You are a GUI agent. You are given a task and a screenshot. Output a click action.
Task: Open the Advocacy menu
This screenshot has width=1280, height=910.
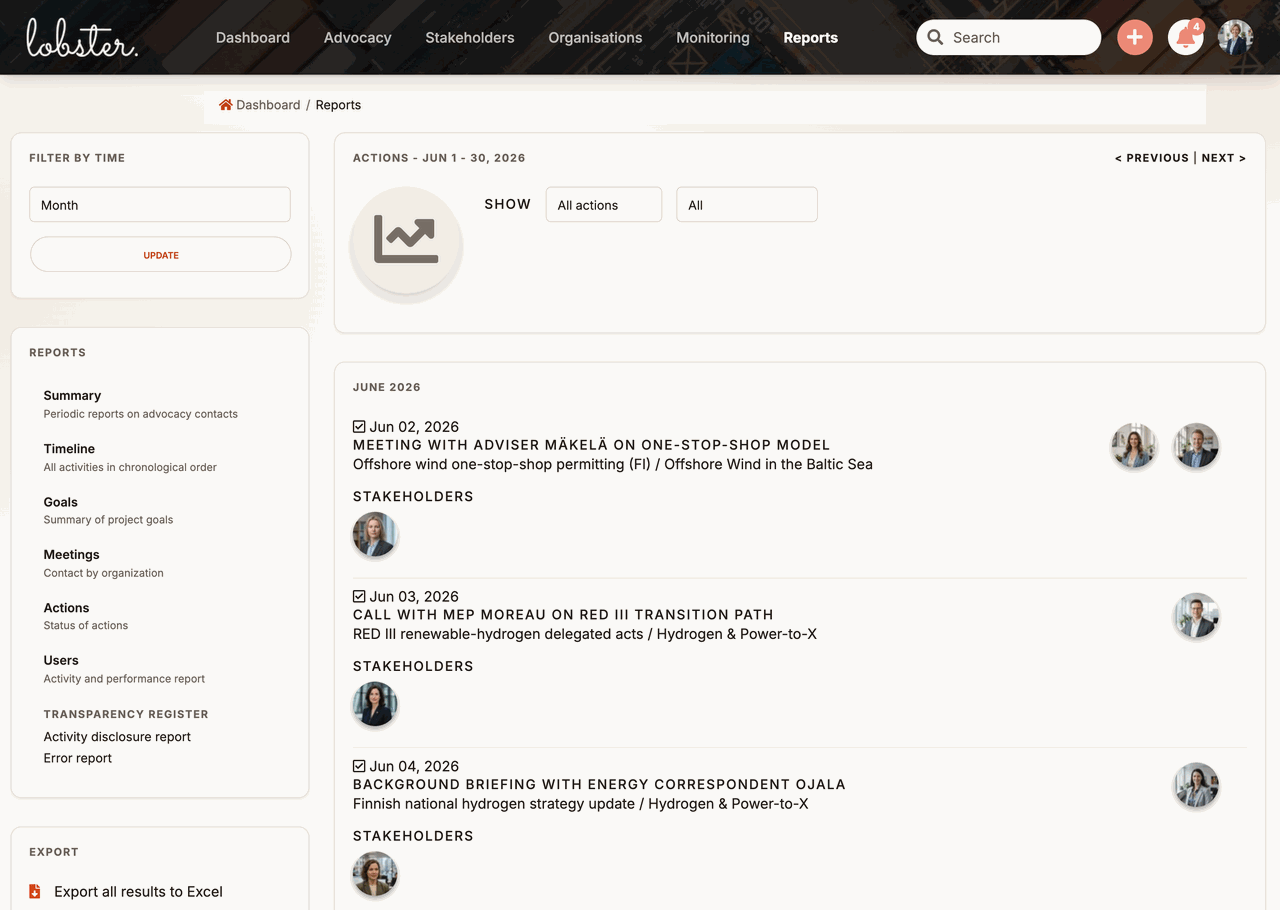coord(357,38)
